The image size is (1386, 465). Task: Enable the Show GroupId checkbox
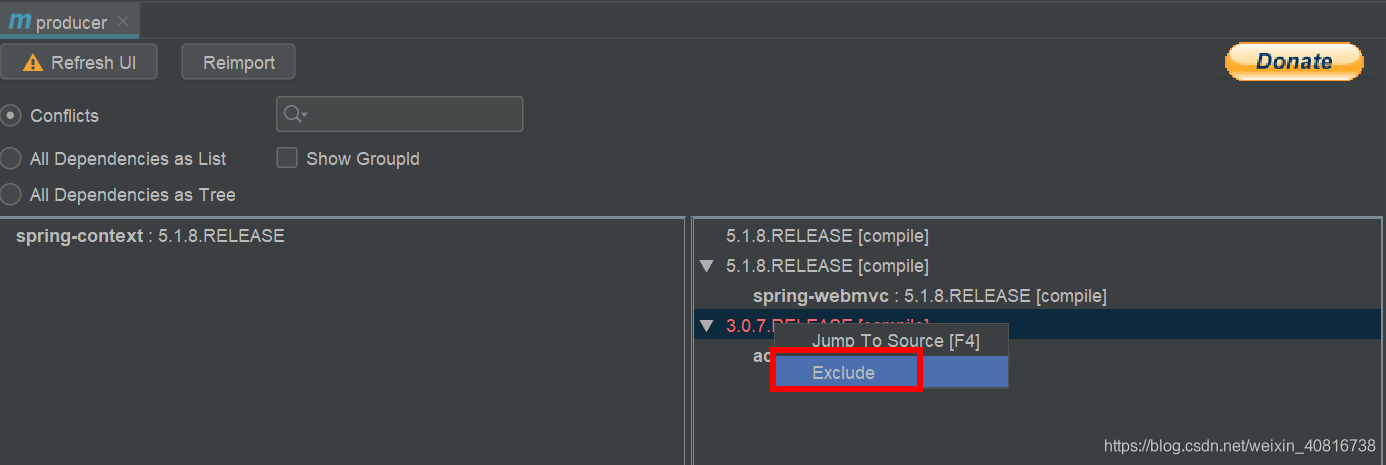[287, 158]
